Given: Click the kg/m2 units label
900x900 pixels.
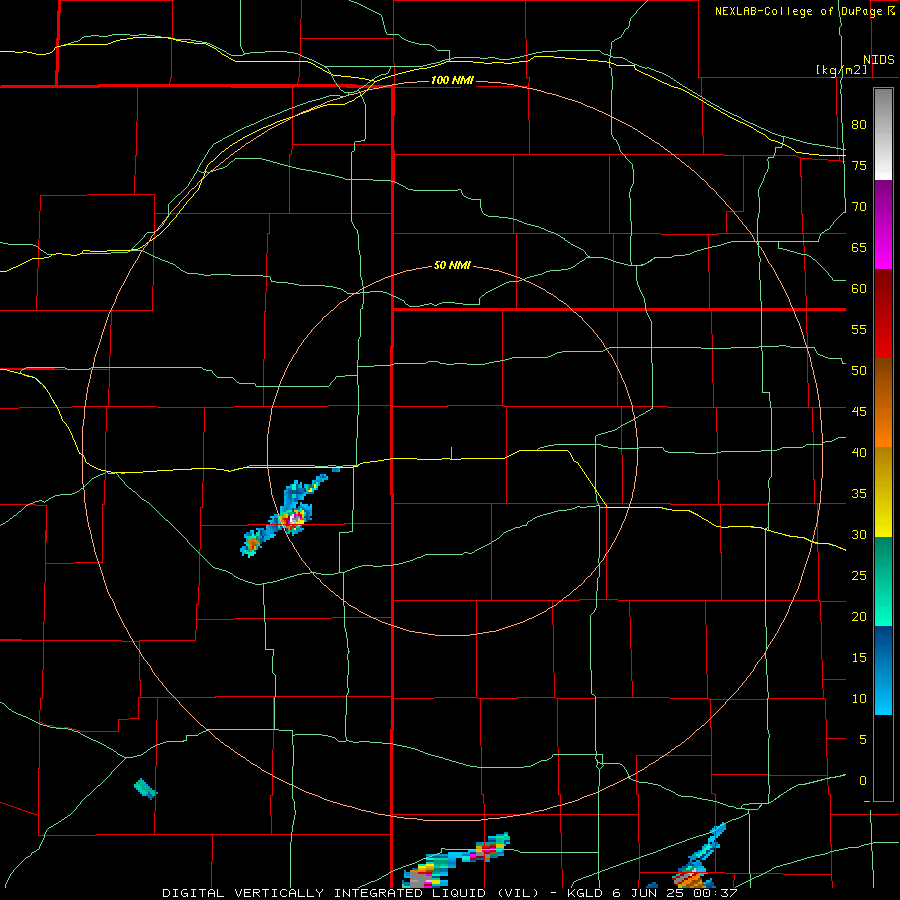Looking at the screenshot, I should pos(842,70).
